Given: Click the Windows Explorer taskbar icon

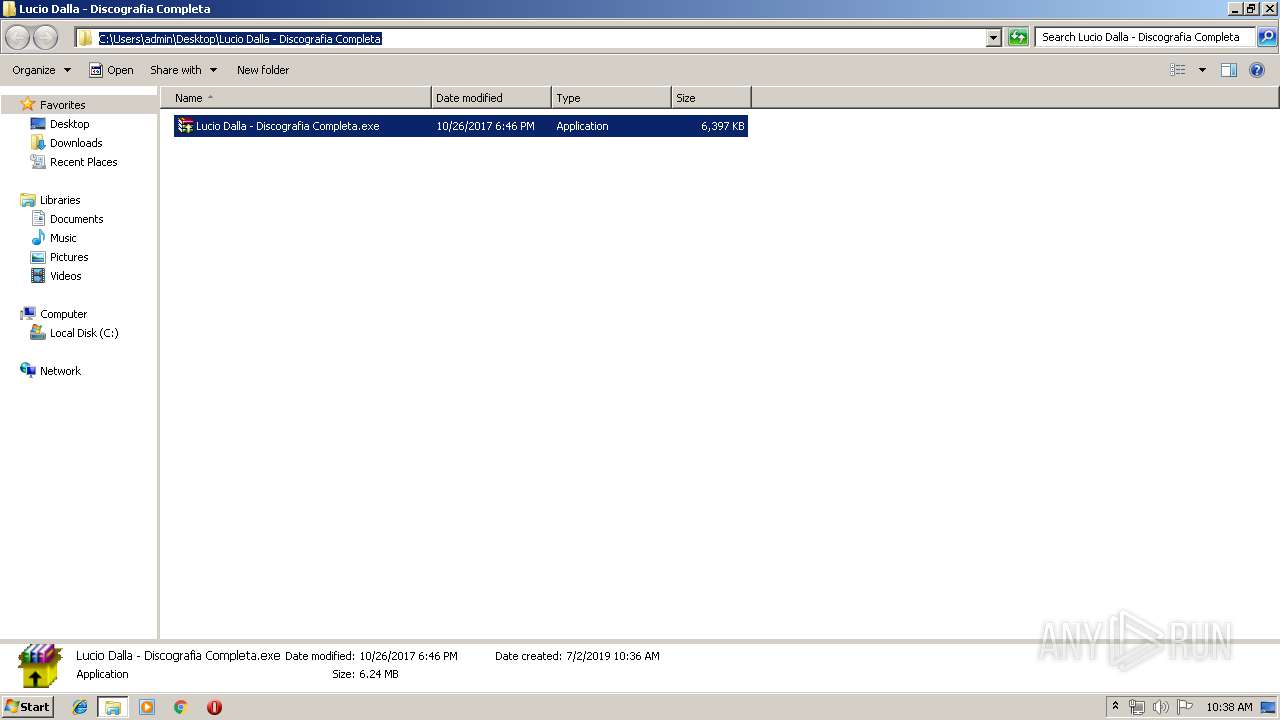Looking at the screenshot, I should (x=113, y=707).
